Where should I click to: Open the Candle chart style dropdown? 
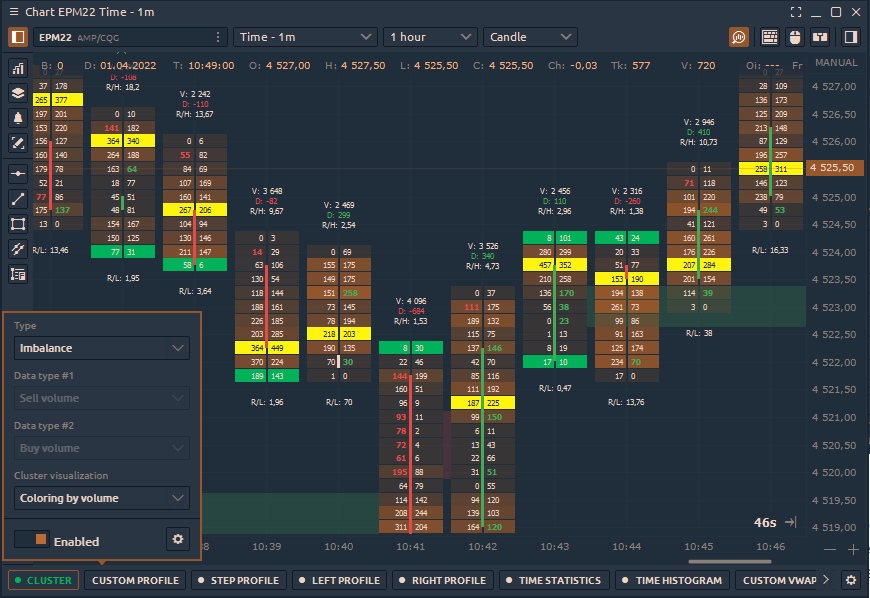click(x=530, y=37)
